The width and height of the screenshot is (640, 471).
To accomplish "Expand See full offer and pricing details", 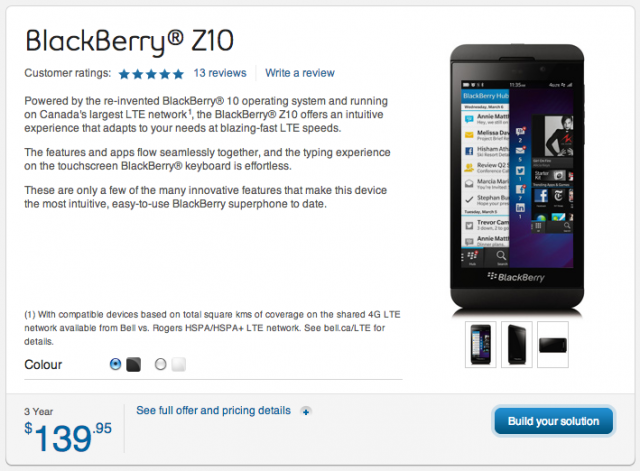I will [x=213, y=410].
